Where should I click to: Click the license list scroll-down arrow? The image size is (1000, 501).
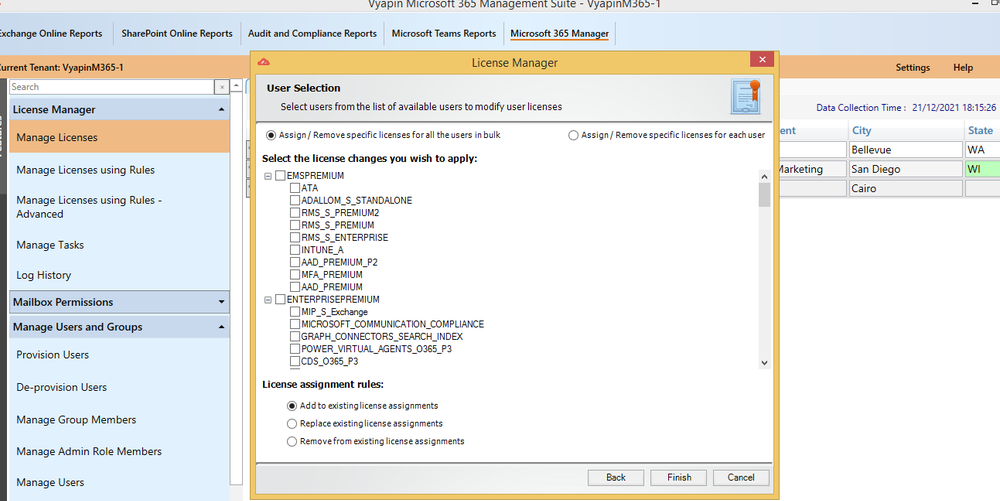pos(764,363)
